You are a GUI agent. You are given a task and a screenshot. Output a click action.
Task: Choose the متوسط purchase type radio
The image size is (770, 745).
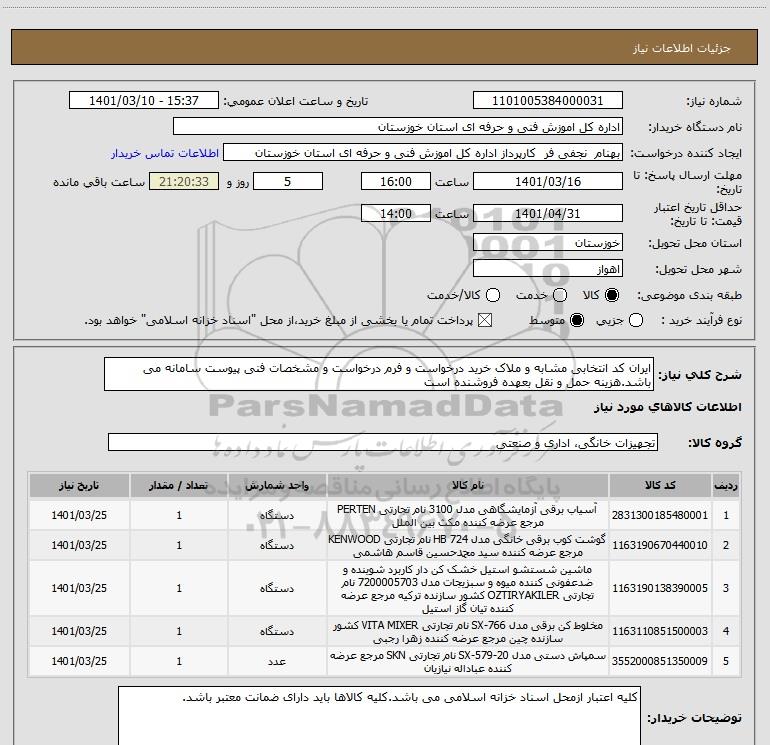577,321
